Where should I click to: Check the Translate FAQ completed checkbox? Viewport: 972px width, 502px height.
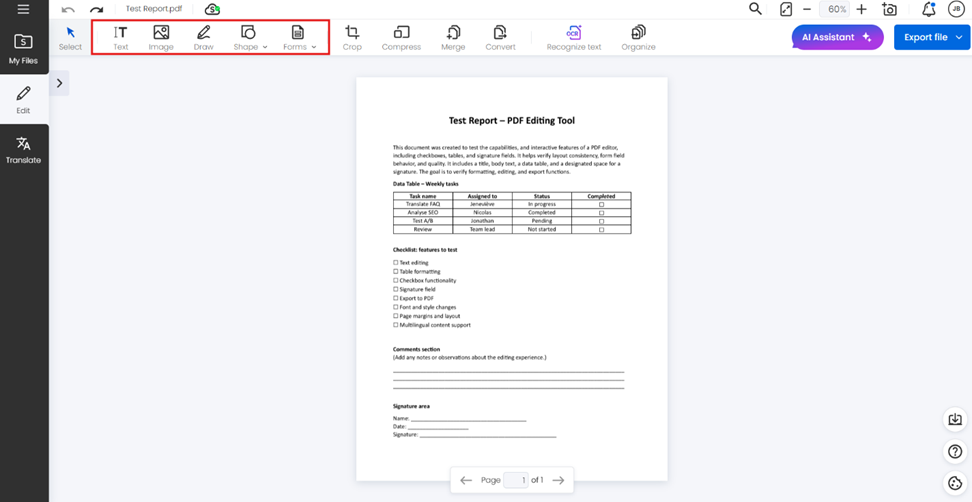(x=601, y=204)
